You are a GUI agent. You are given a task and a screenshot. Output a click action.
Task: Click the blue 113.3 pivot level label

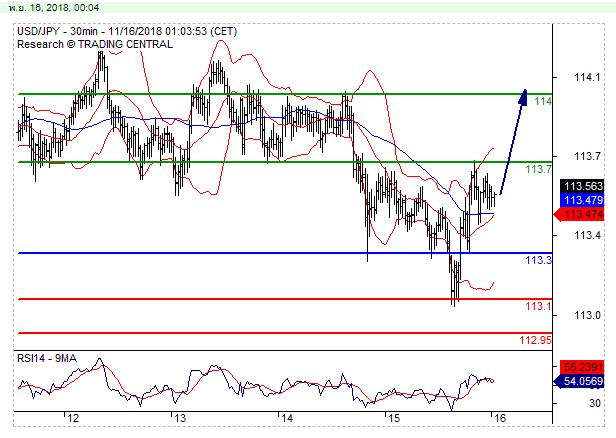click(539, 260)
